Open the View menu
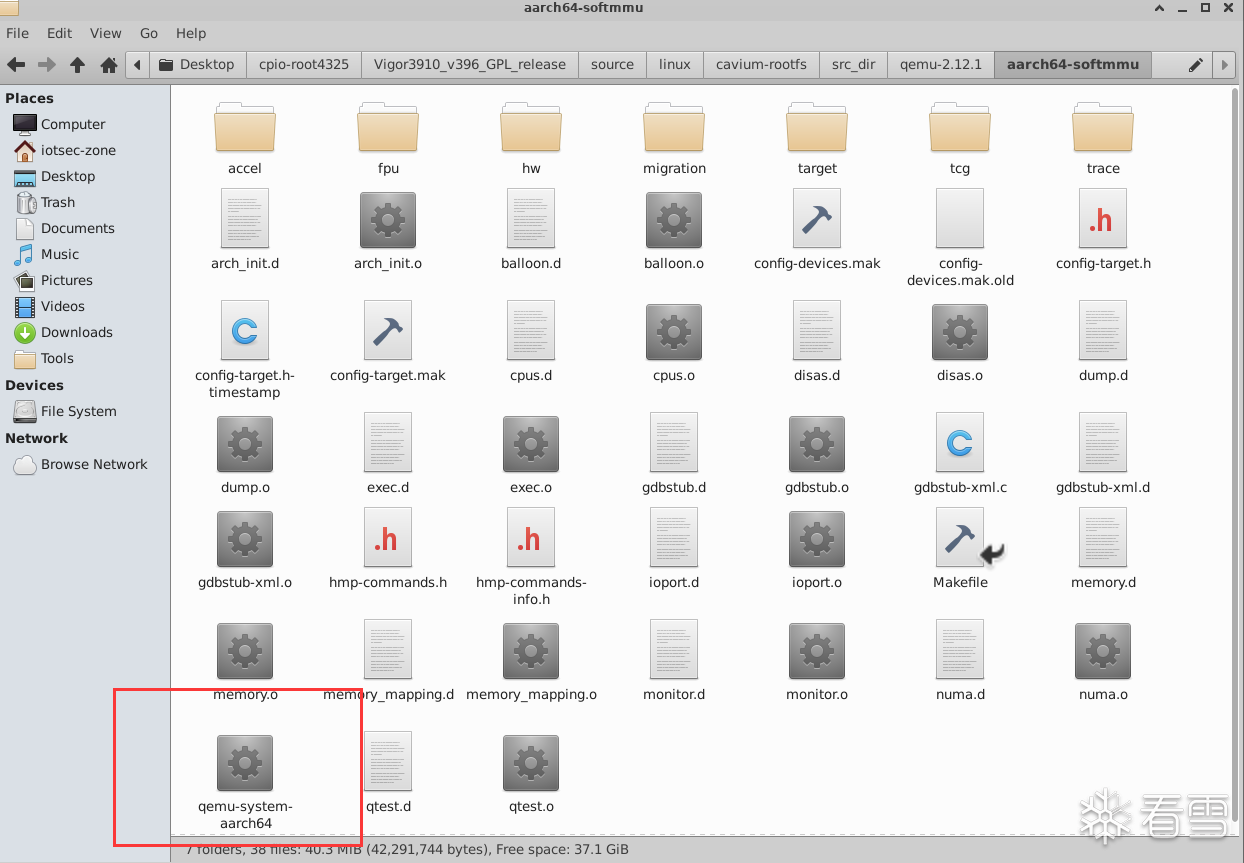The height and width of the screenshot is (863, 1244). pyautogui.click(x=106, y=33)
